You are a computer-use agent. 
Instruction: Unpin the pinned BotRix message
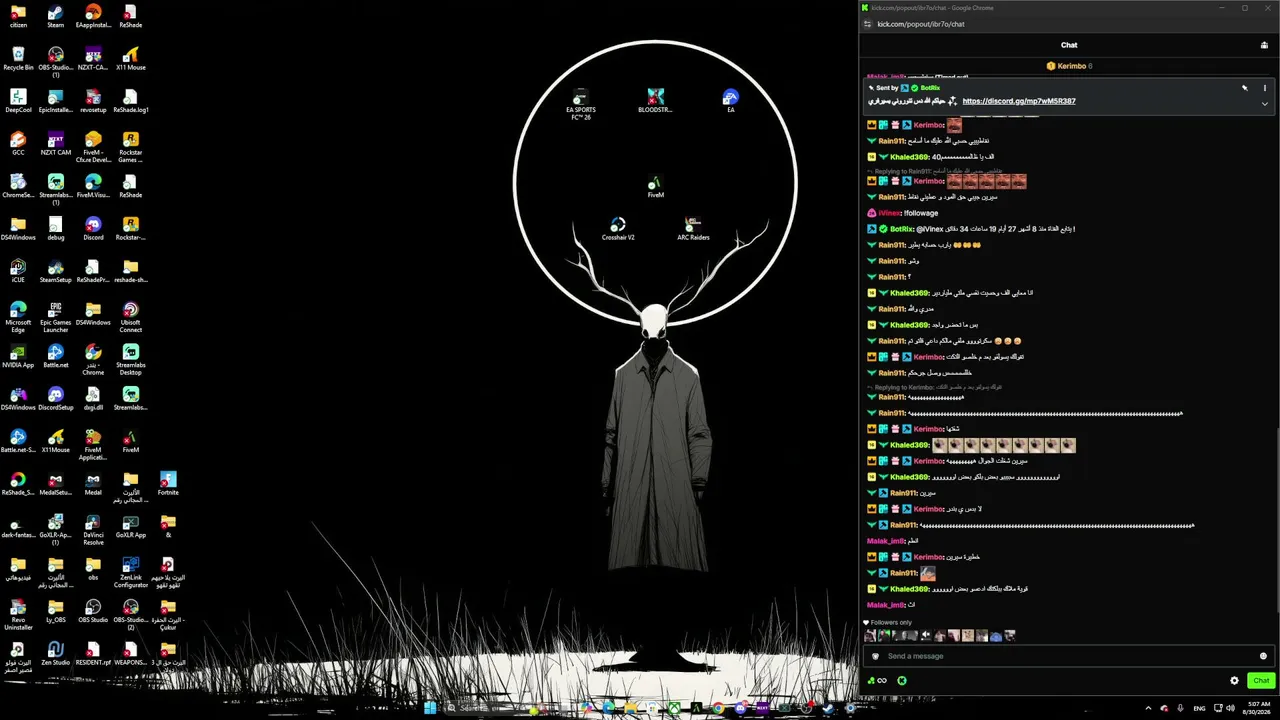click(1245, 88)
